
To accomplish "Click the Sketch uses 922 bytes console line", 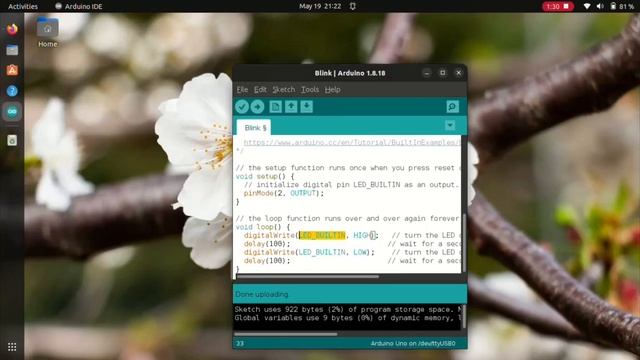I will (348, 309).
